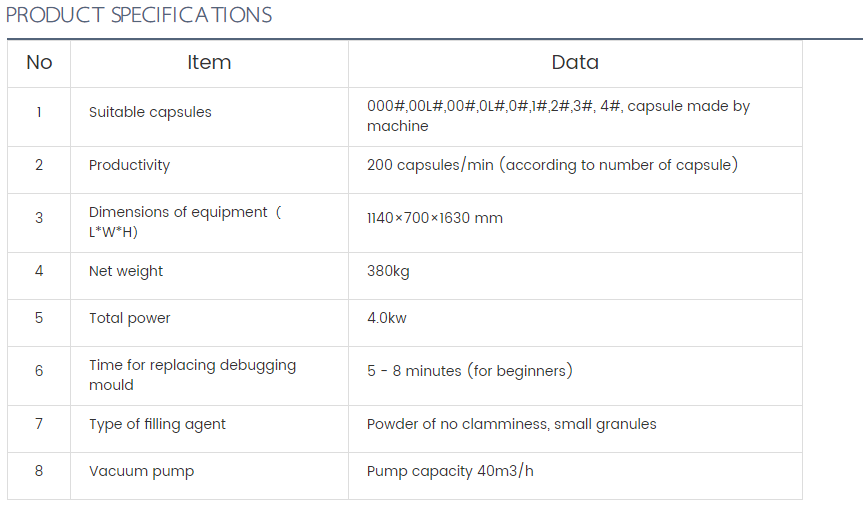Click the 200 capsules/min value
This screenshot has height=516, width=863.
point(552,165)
